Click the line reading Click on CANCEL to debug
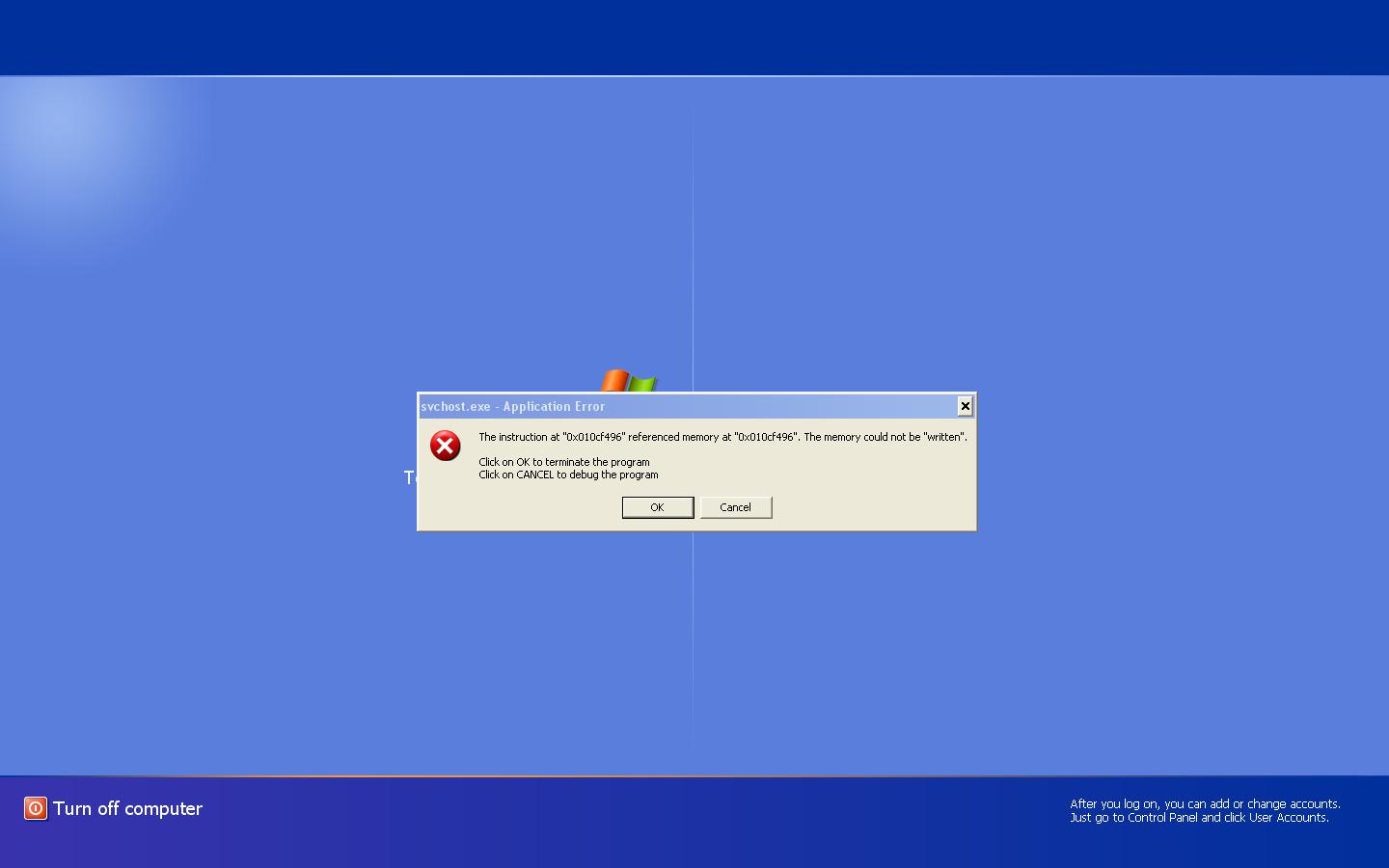 [568, 475]
